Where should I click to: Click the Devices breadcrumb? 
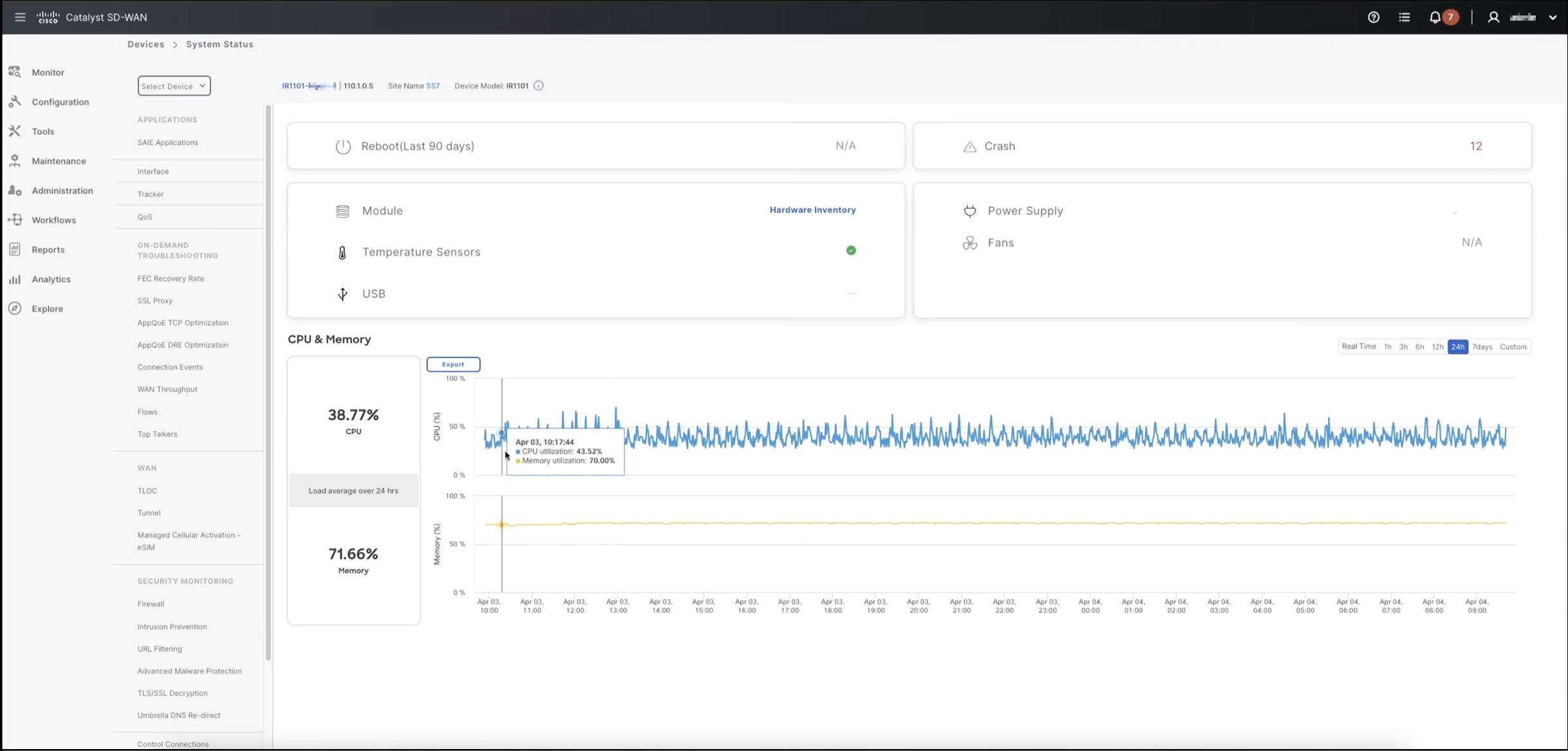pos(146,44)
